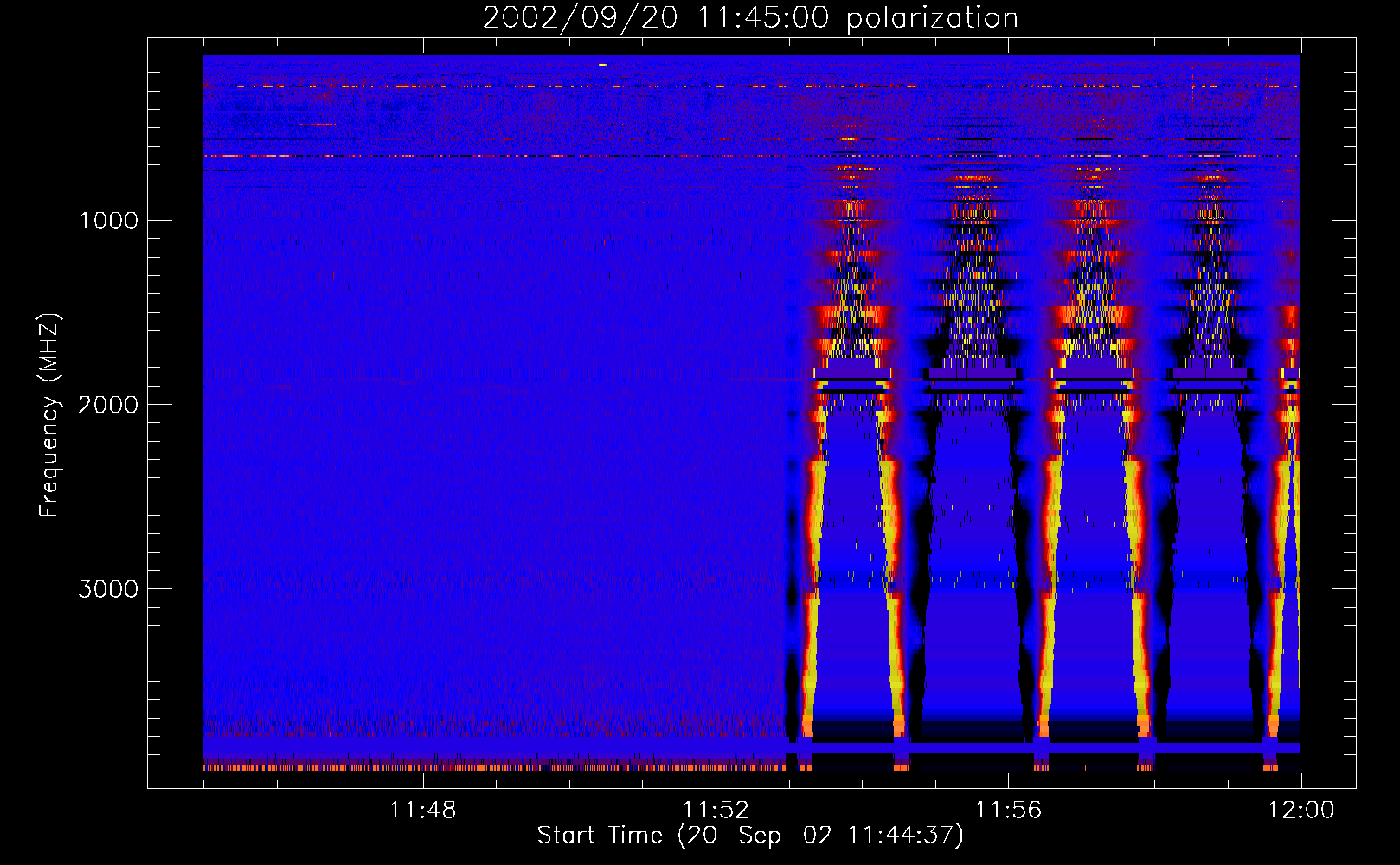This screenshot has height=865, width=1400.
Task: Click the 11:56 time tick label
Action: (x=1008, y=811)
